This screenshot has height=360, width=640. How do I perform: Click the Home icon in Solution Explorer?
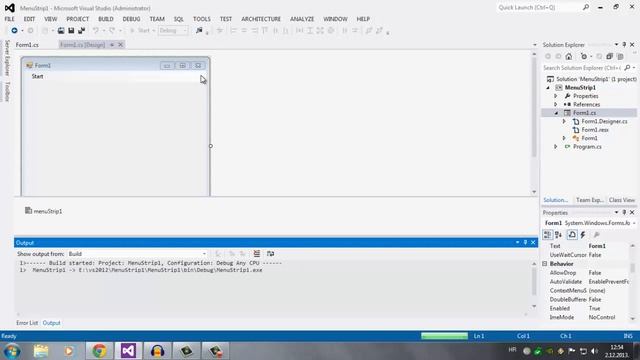(x=569, y=56)
